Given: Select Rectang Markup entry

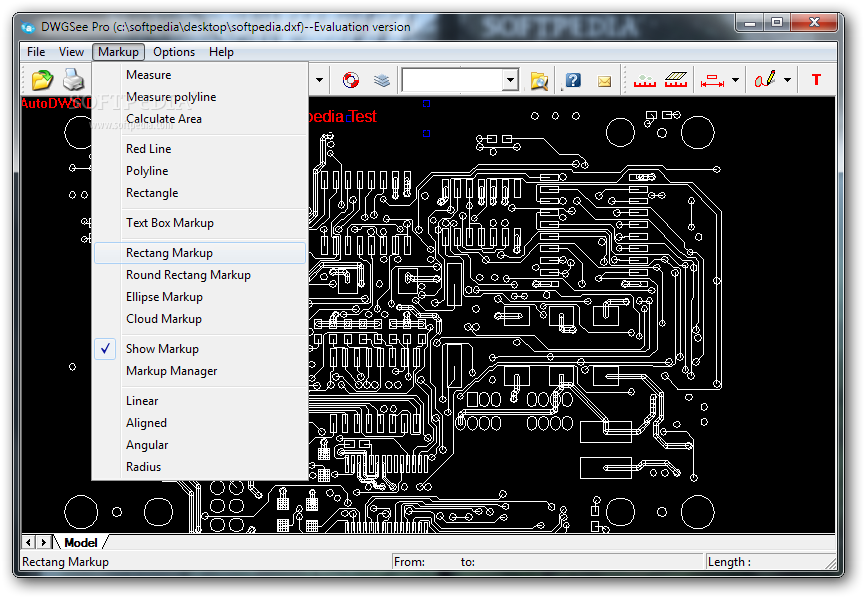Looking at the screenshot, I should (200, 253).
